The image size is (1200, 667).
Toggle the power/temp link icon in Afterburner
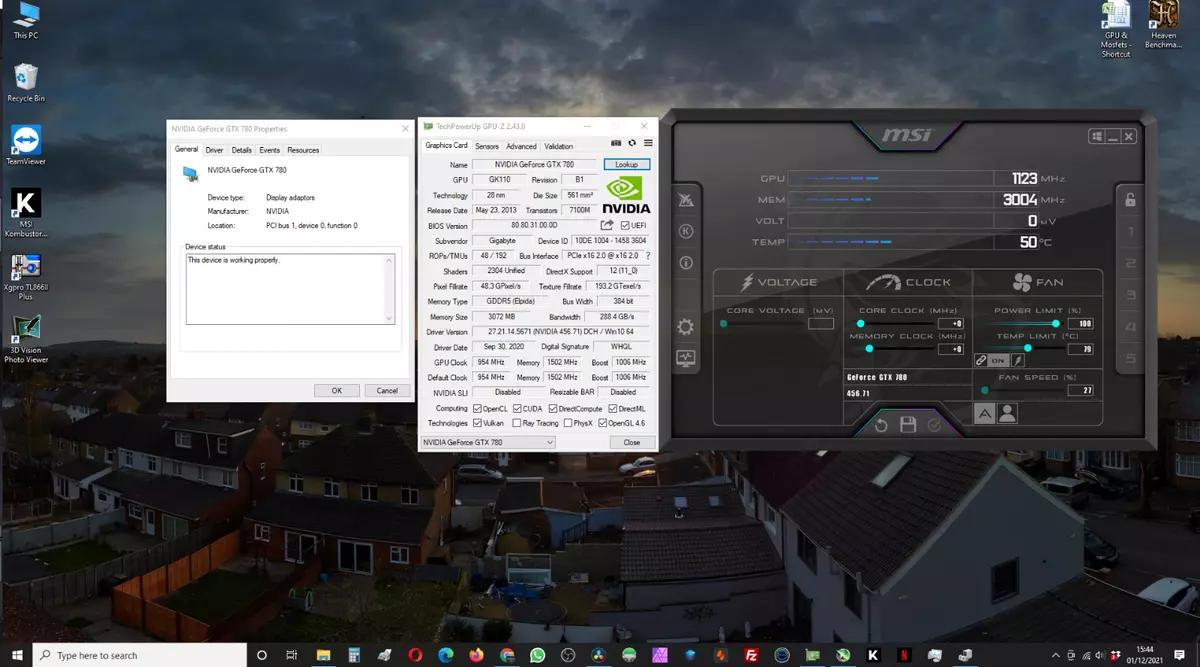pyautogui.click(x=981, y=360)
